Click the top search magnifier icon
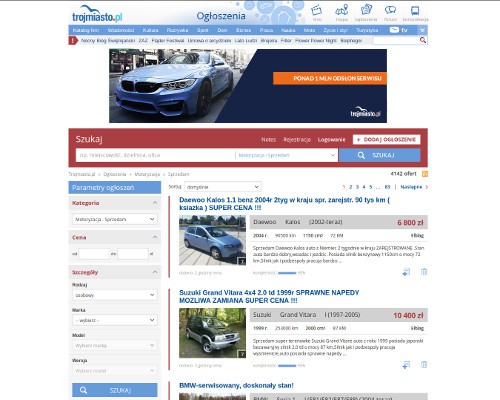The height and width of the screenshot is (400, 500). click(423, 40)
